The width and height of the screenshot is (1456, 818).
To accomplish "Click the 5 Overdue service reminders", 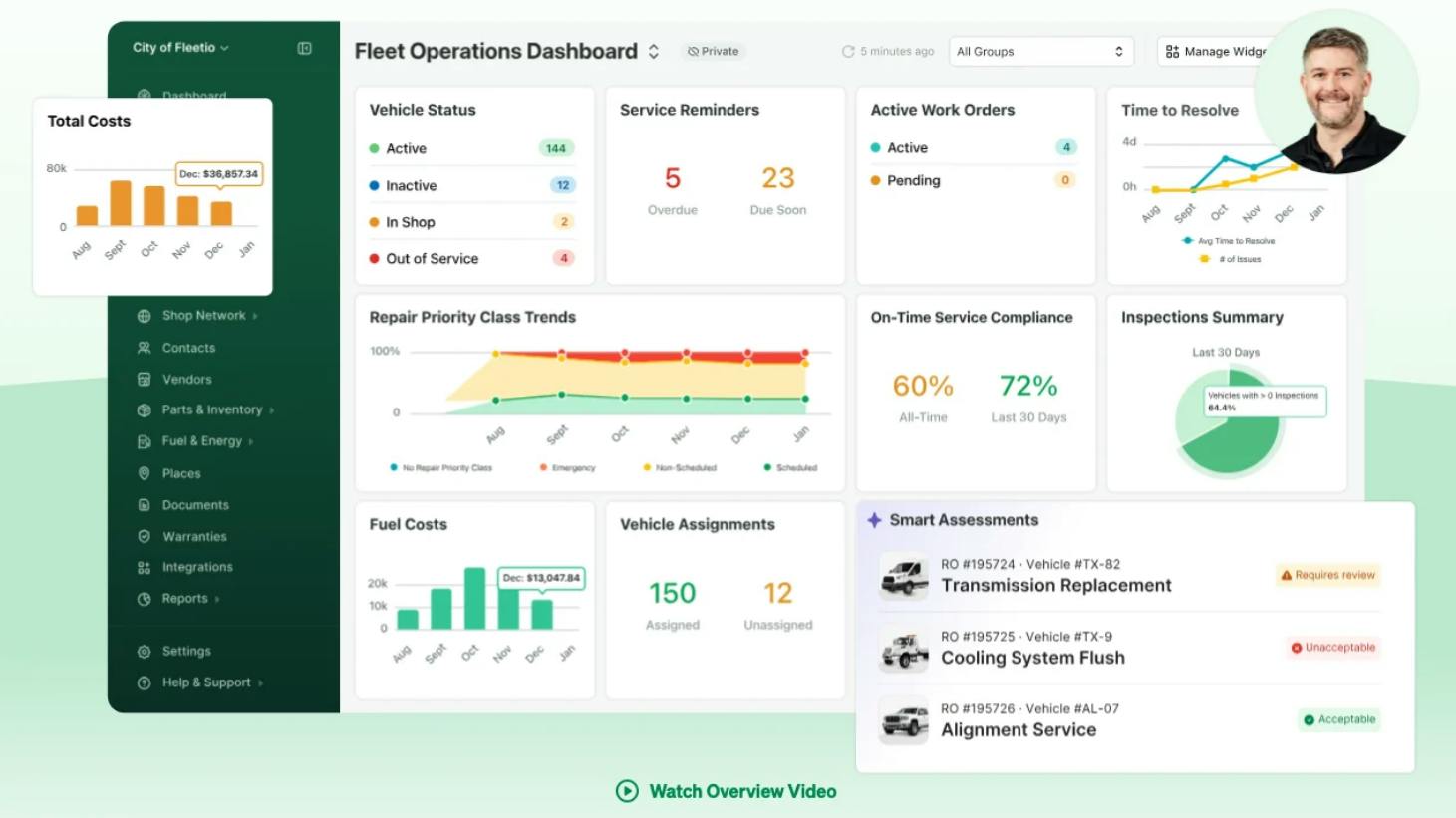I will 673,178.
